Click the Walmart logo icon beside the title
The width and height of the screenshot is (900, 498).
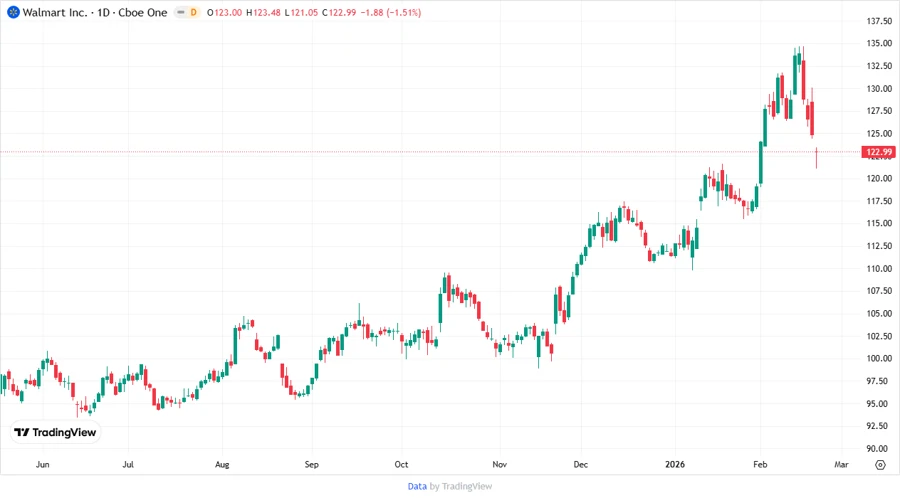tap(13, 12)
